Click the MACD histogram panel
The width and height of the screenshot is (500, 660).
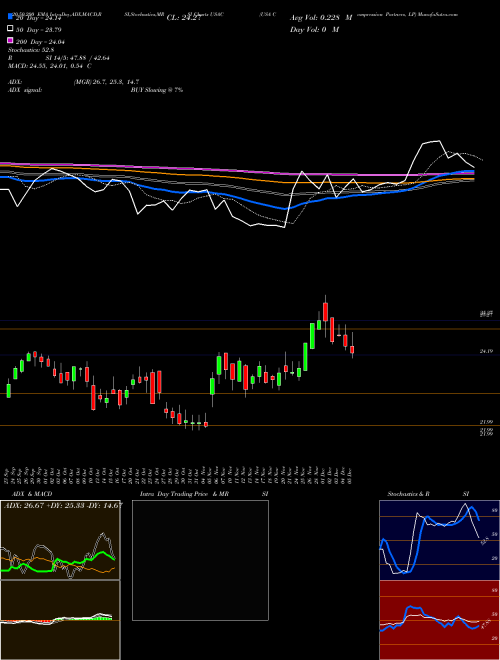point(60,620)
